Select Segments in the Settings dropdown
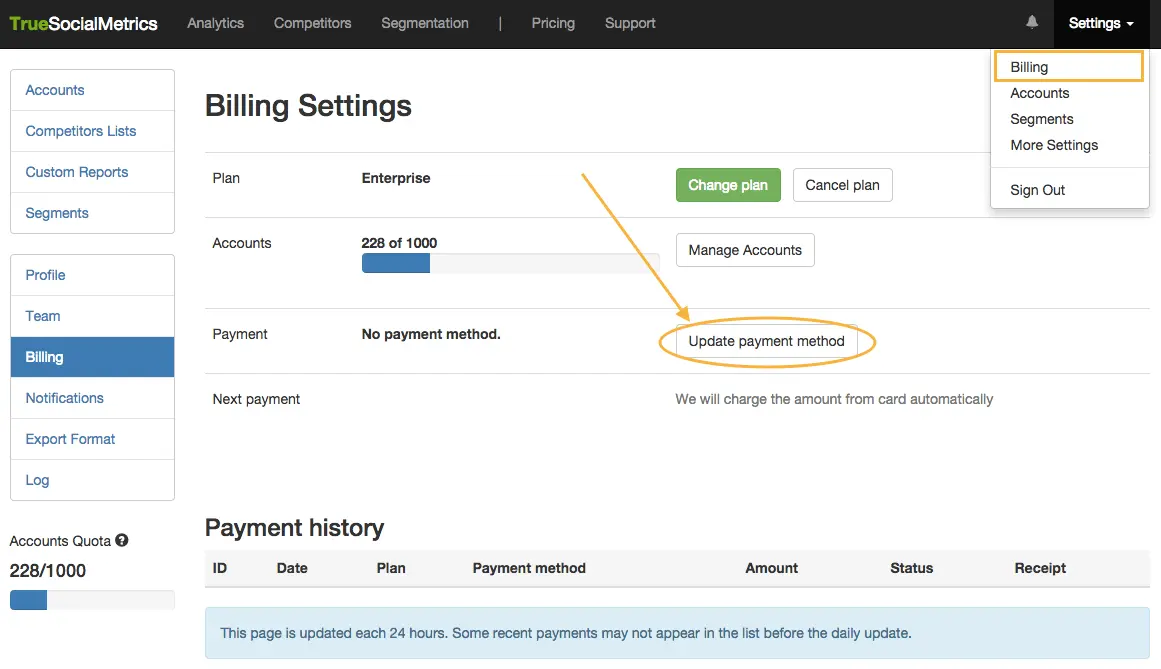1161x669 pixels. coord(1041,119)
